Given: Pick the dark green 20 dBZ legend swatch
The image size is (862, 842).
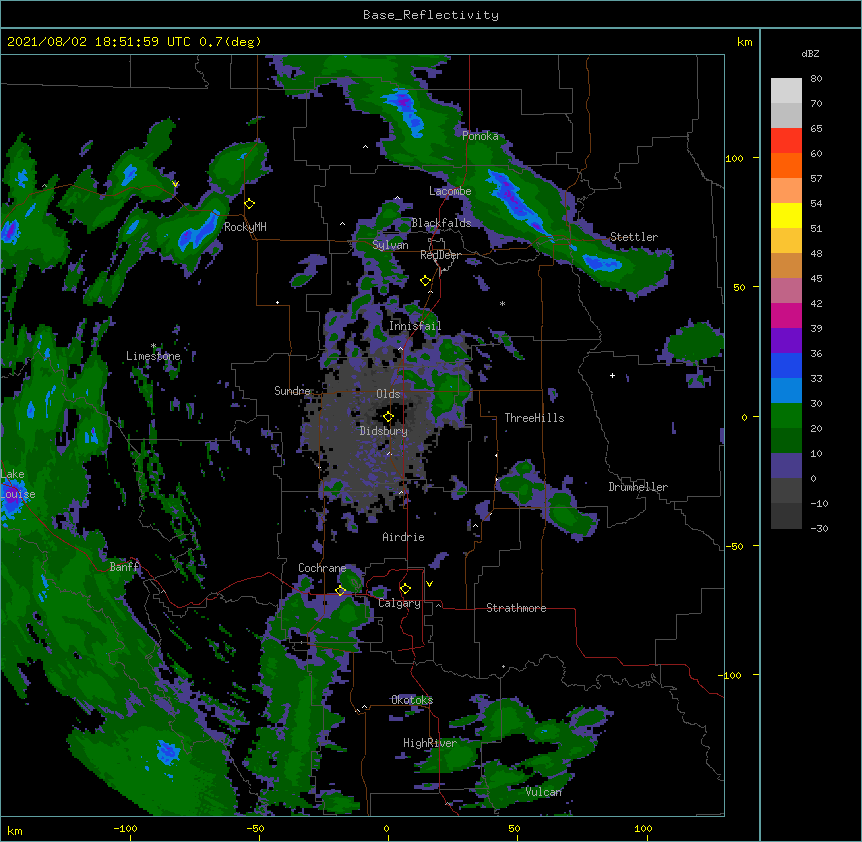Looking at the screenshot, I should [786, 441].
